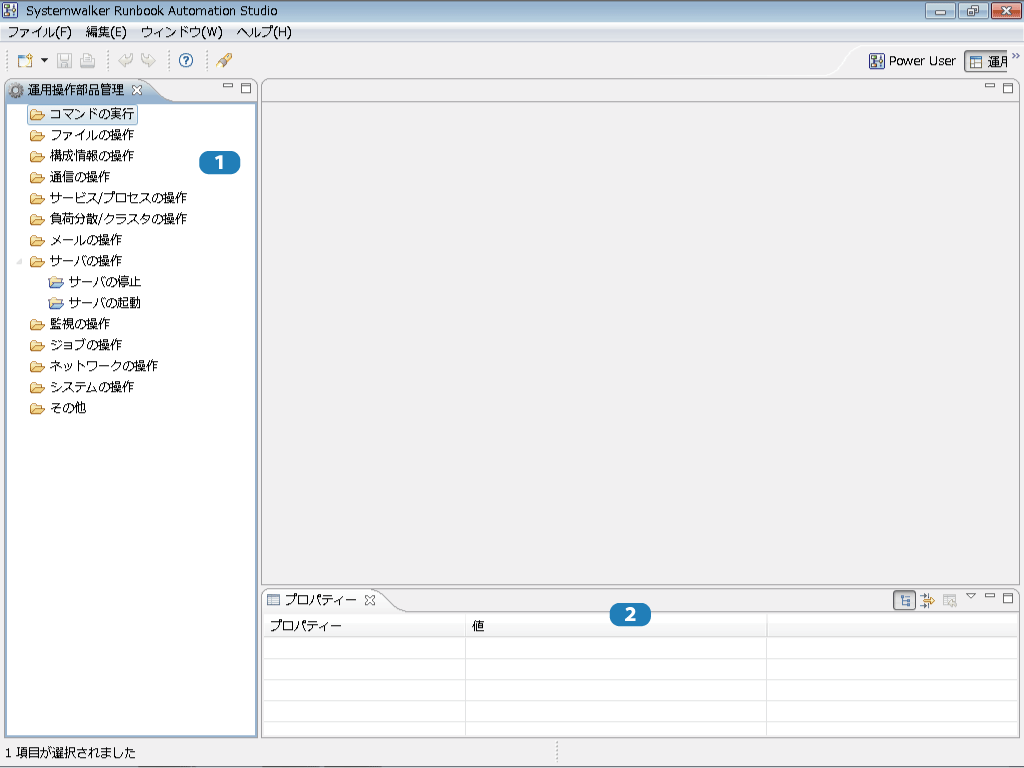Open the dropdown arrow beside the New icon
This screenshot has height=768, width=1024.
click(x=44, y=61)
